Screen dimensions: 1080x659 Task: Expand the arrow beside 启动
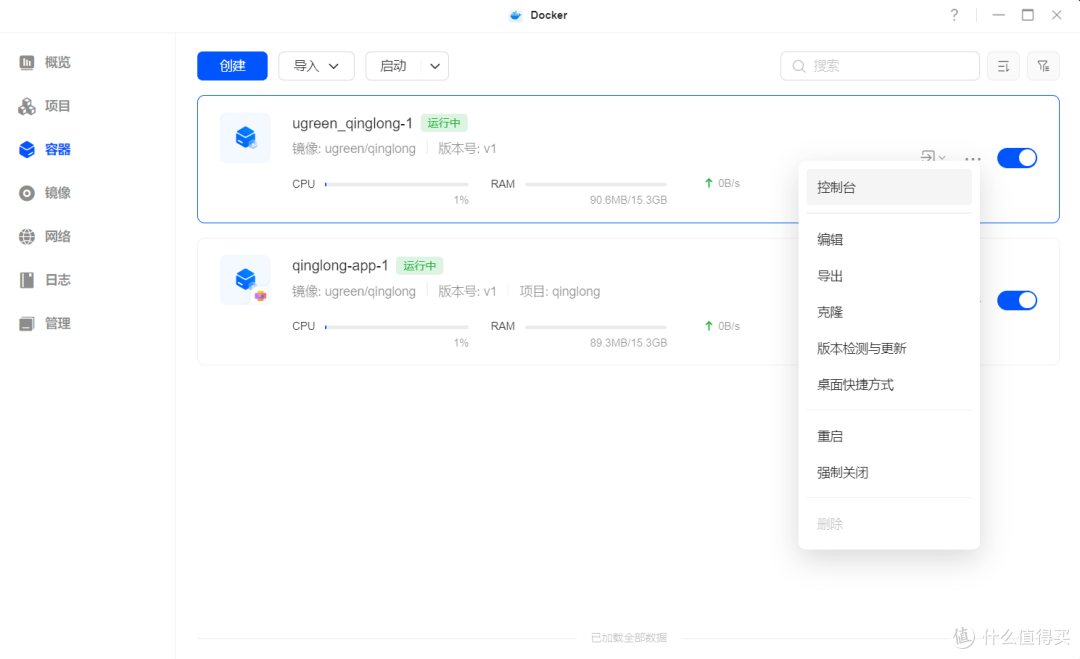pos(435,66)
